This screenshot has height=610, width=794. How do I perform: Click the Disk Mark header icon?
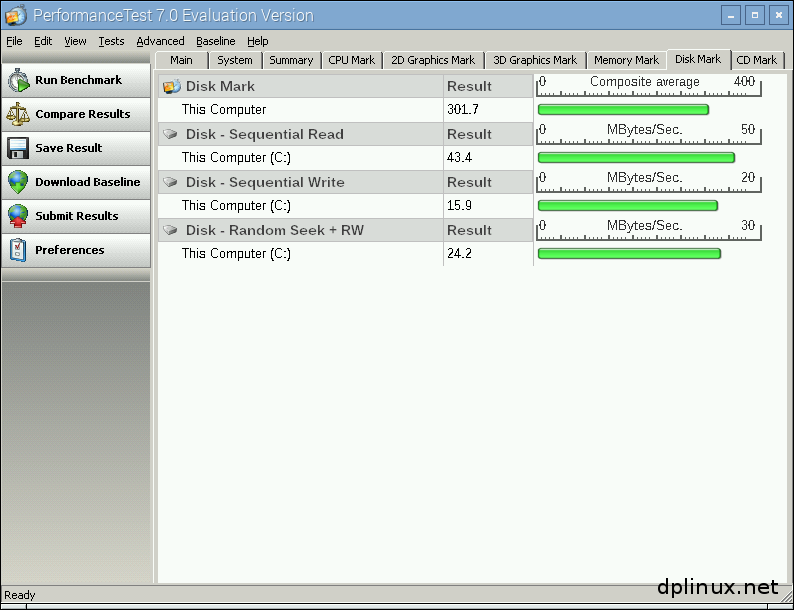[x=172, y=87]
